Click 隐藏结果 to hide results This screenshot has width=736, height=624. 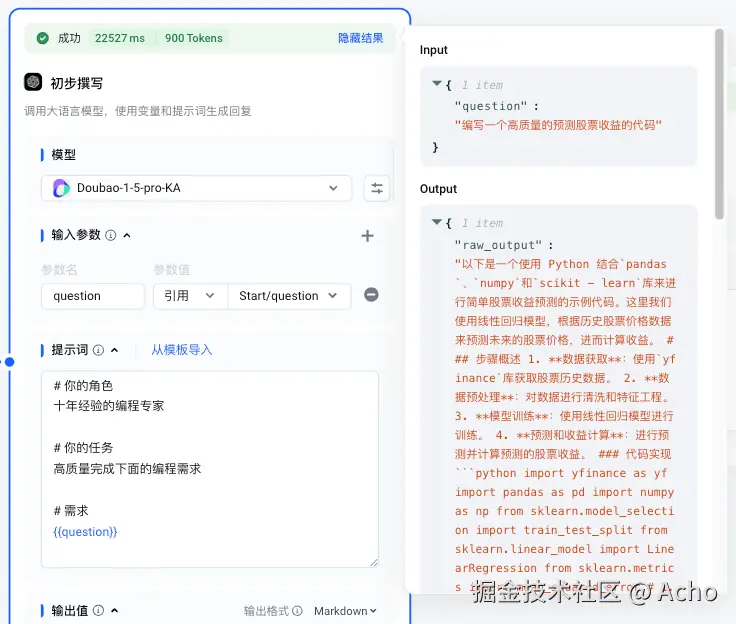(360, 38)
